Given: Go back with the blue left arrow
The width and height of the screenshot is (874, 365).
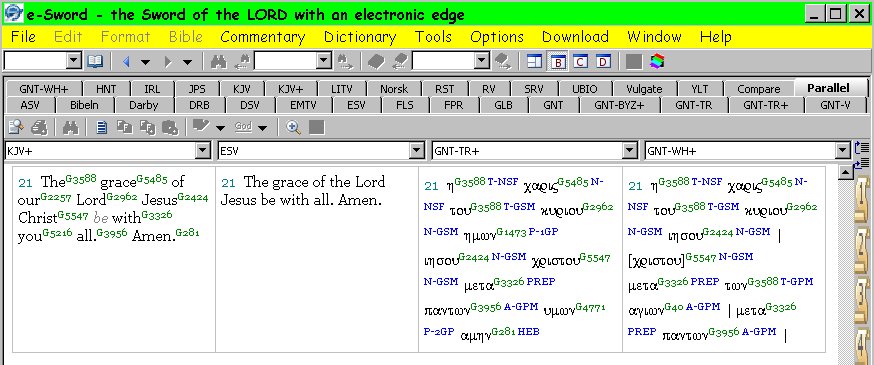Looking at the screenshot, I should (x=126, y=61).
